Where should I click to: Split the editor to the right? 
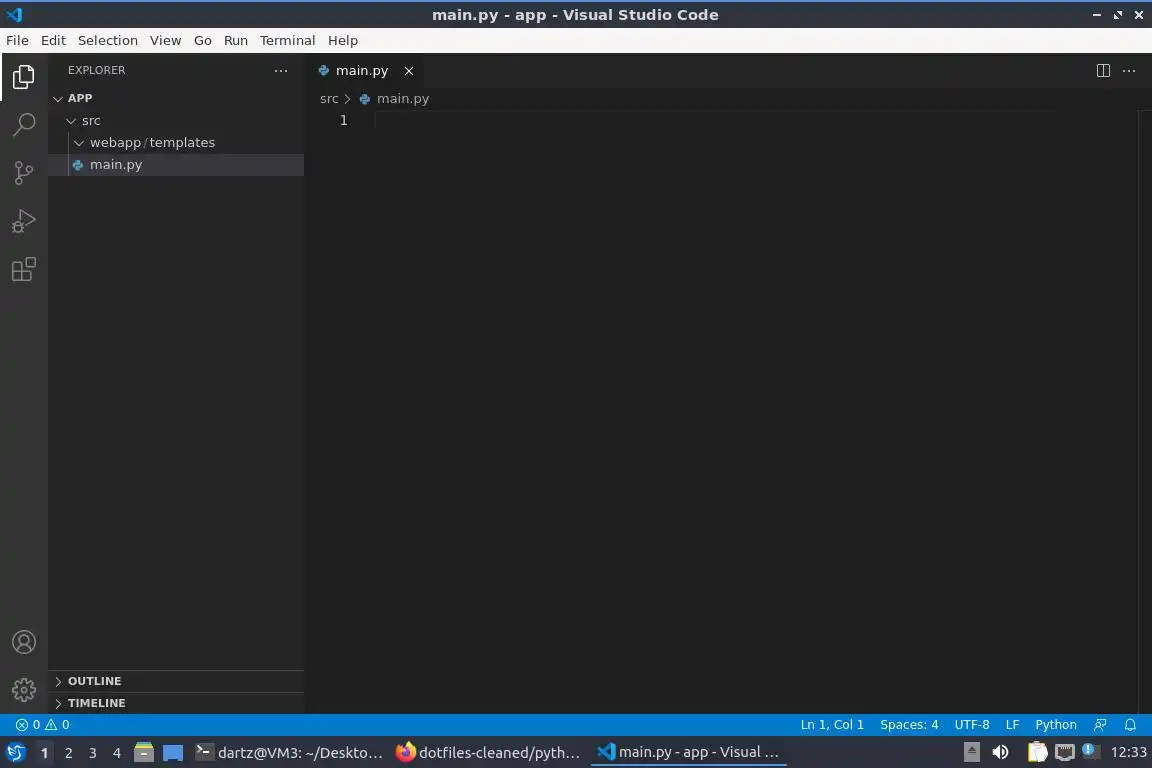[x=1103, y=71]
